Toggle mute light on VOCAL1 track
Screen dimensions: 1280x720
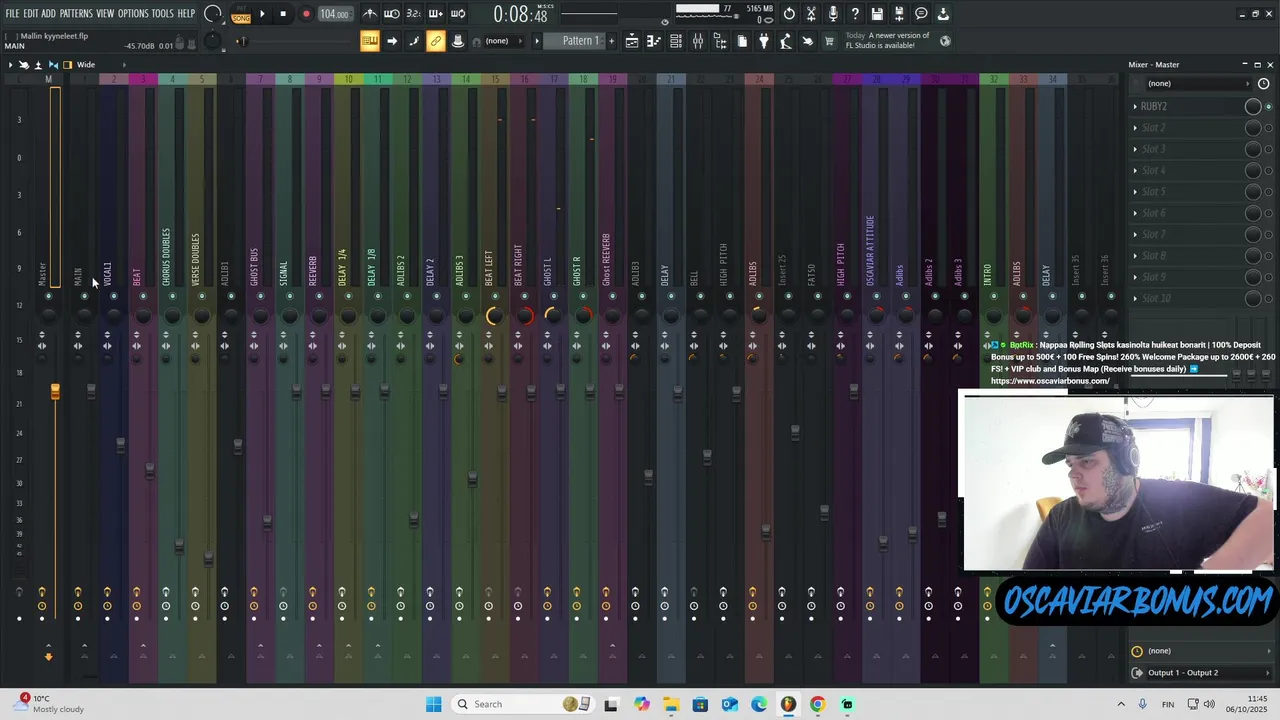113,296
